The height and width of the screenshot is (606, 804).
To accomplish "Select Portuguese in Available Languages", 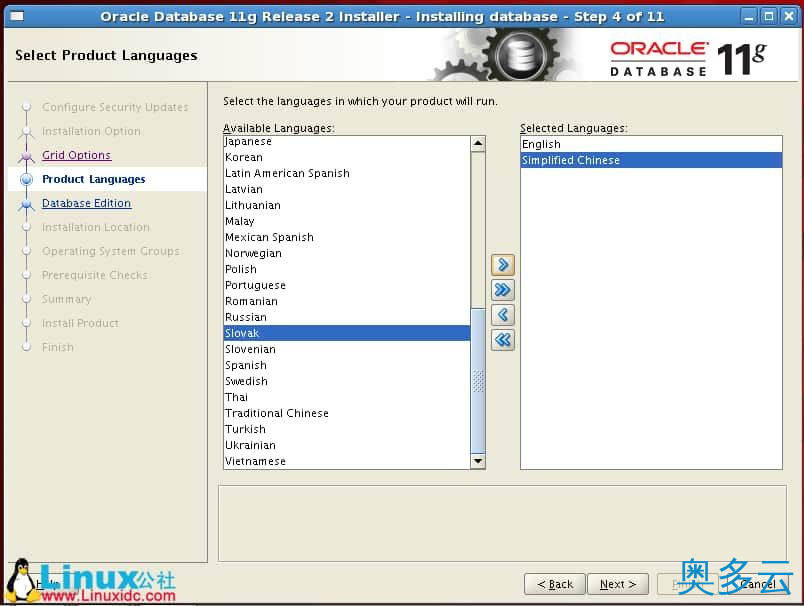I will pyautogui.click(x=347, y=285).
